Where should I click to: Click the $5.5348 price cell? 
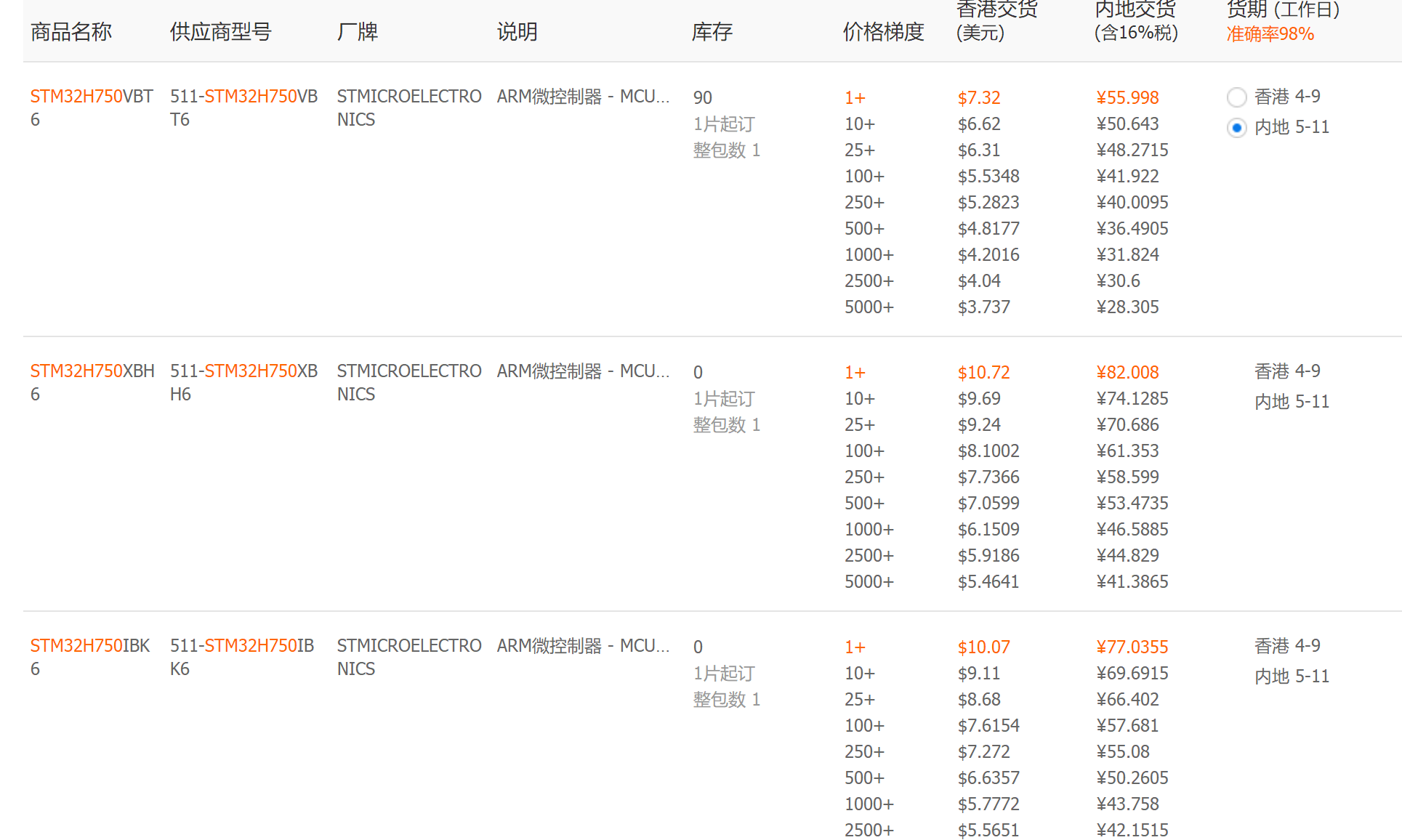[988, 176]
